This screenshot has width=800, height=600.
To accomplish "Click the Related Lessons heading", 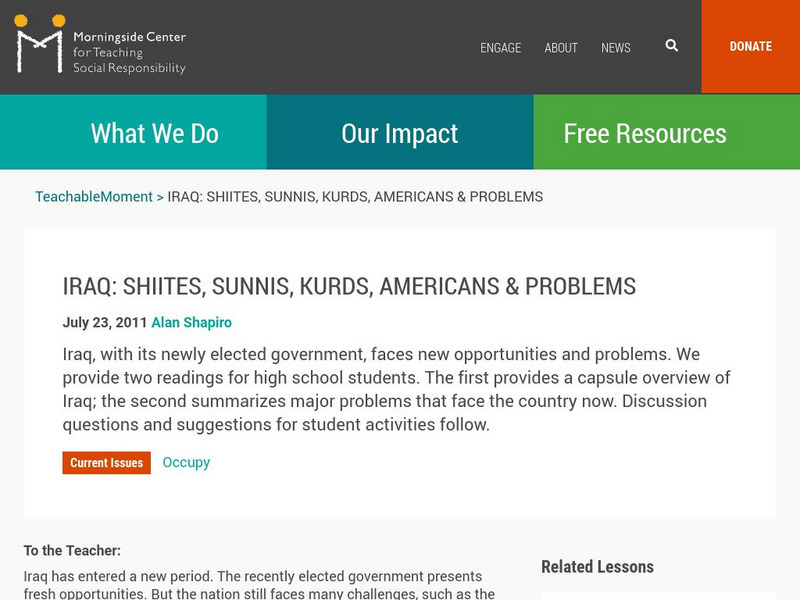I will tap(597, 567).
